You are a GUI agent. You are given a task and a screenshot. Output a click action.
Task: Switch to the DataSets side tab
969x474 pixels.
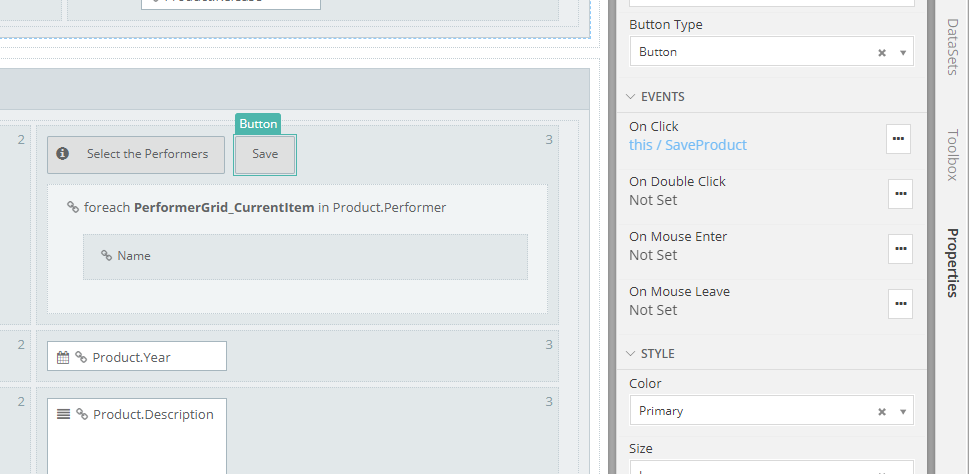click(x=952, y=46)
